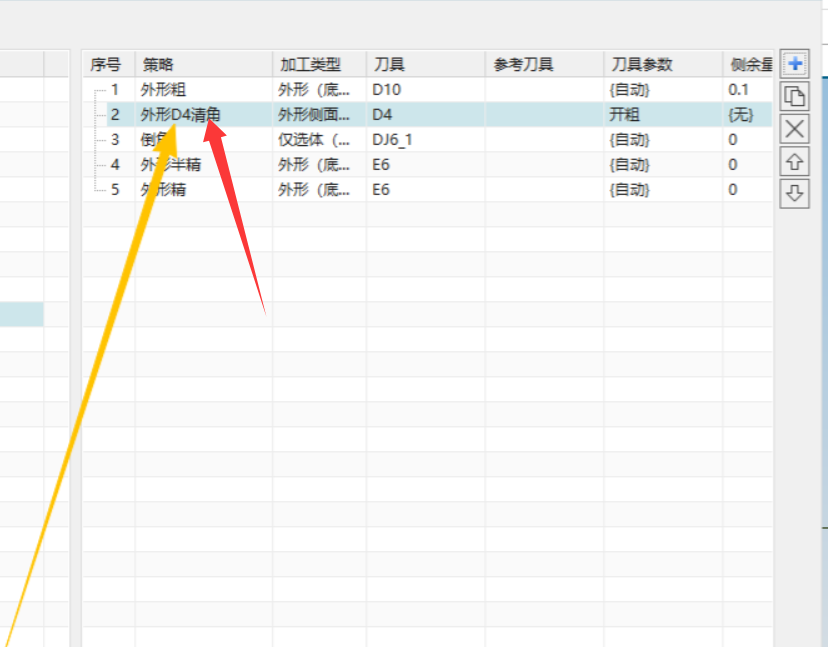The image size is (828, 647).
Task: Select the 外形D4清角 strategy row
Action: (427, 115)
